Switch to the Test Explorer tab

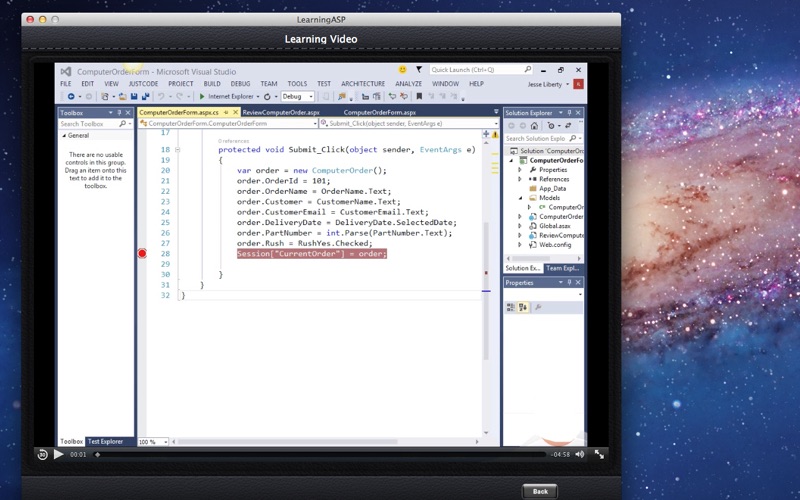[105, 441]
